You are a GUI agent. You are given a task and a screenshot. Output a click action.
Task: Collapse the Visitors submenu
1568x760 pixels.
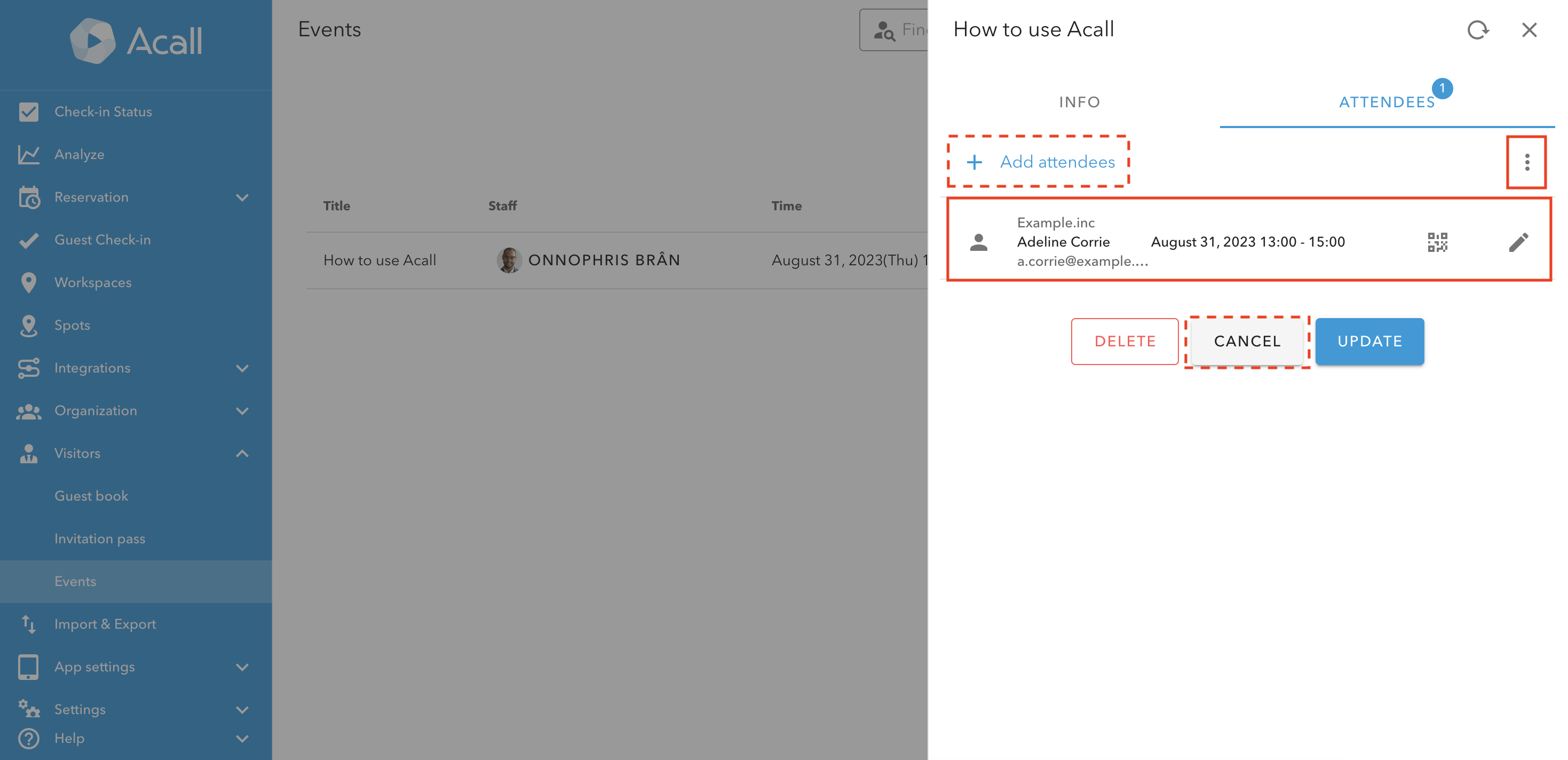tap(242, 453)
